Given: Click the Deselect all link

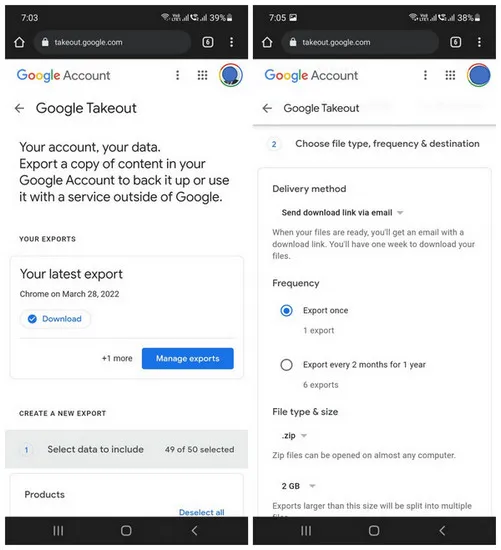Looking at the screenshot, I should [x=201, y=512].
